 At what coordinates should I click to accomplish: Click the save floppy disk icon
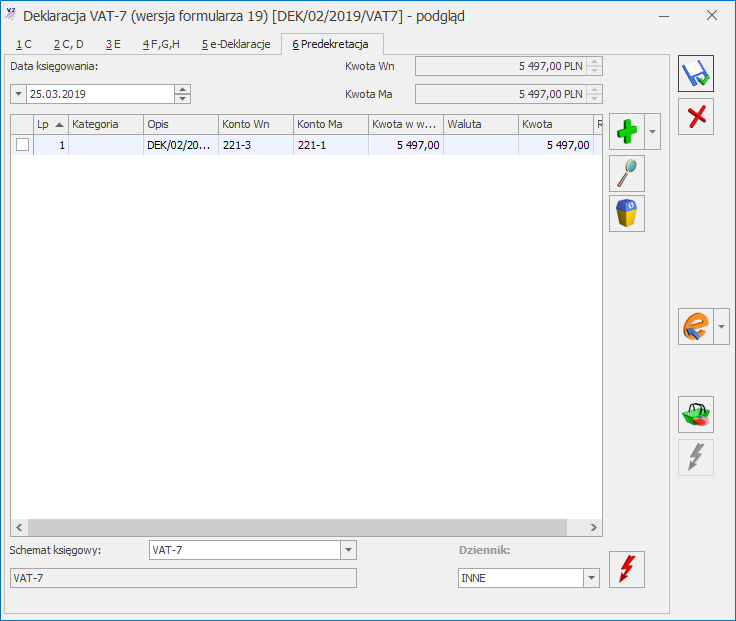click(696, 74)
